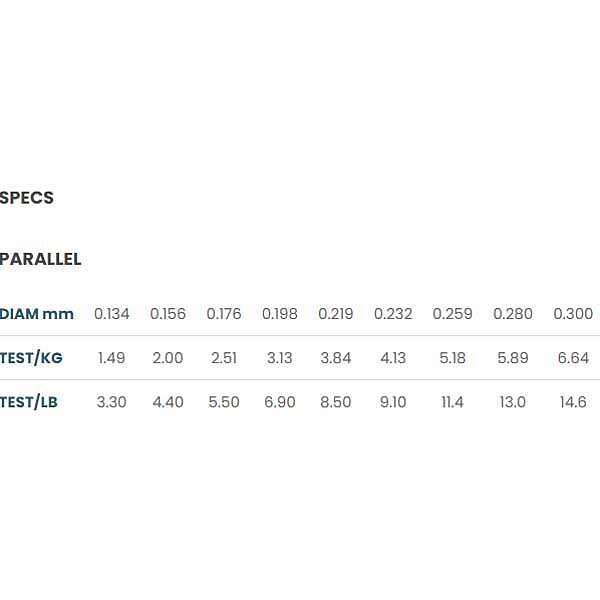
Task: Click the 5.89 kg test cell
Action: click(513, 358)
